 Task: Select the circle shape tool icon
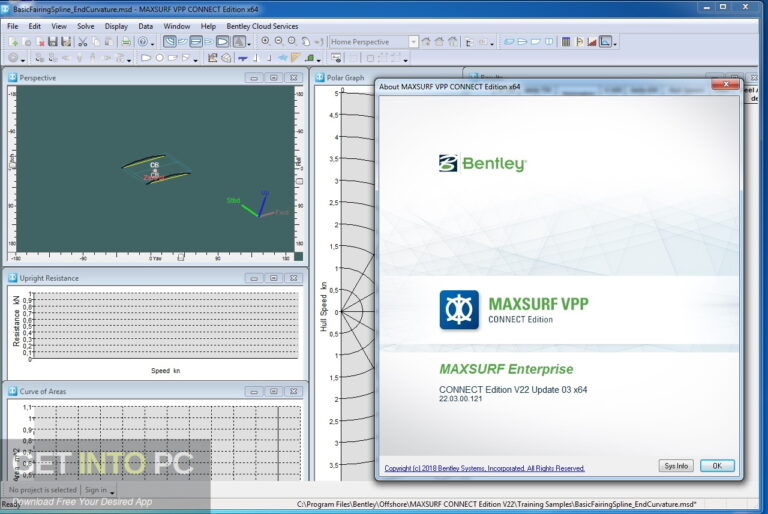[160, 58]
